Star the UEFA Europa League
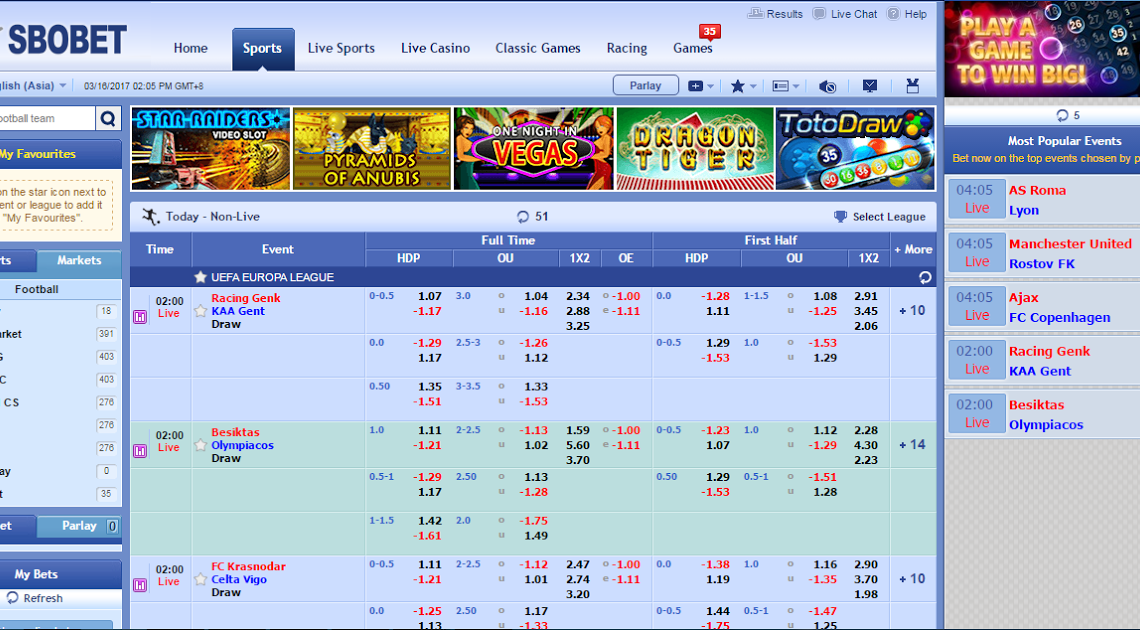 tap(201, 277)
